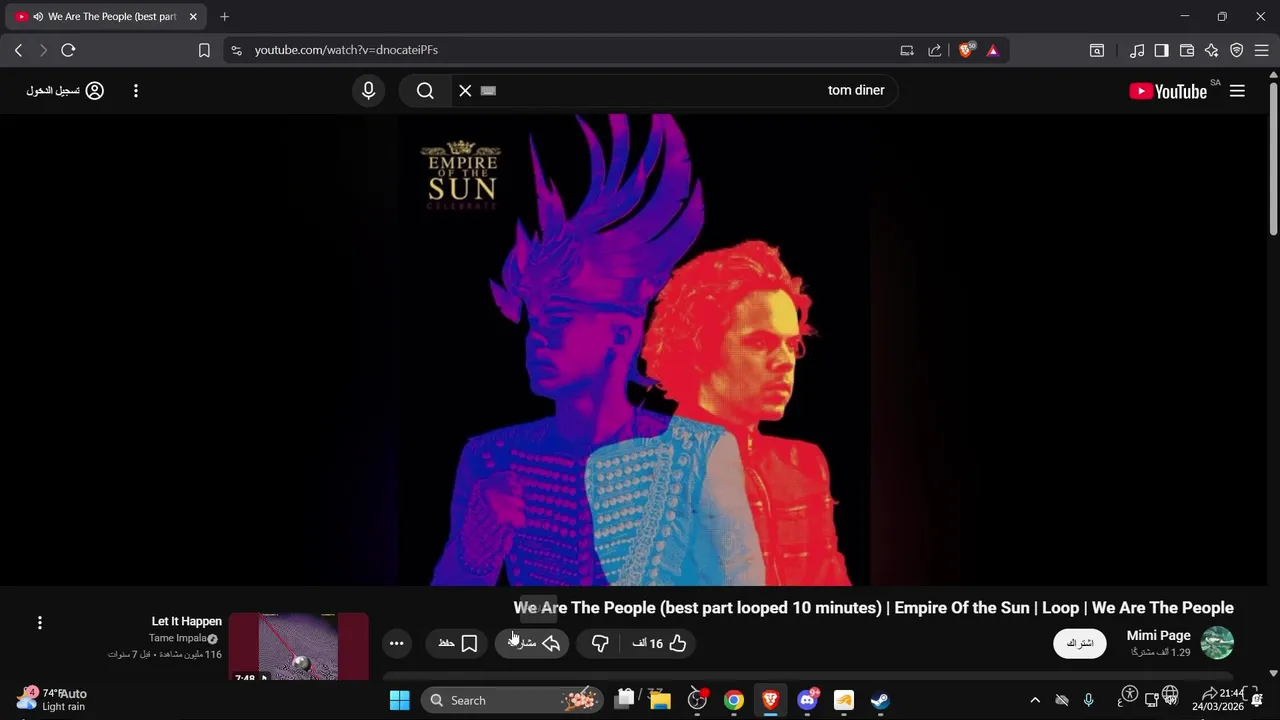1280x720 pixels.
Task: Open Google Chrome from taskbar
Action: tap(734, 700)
